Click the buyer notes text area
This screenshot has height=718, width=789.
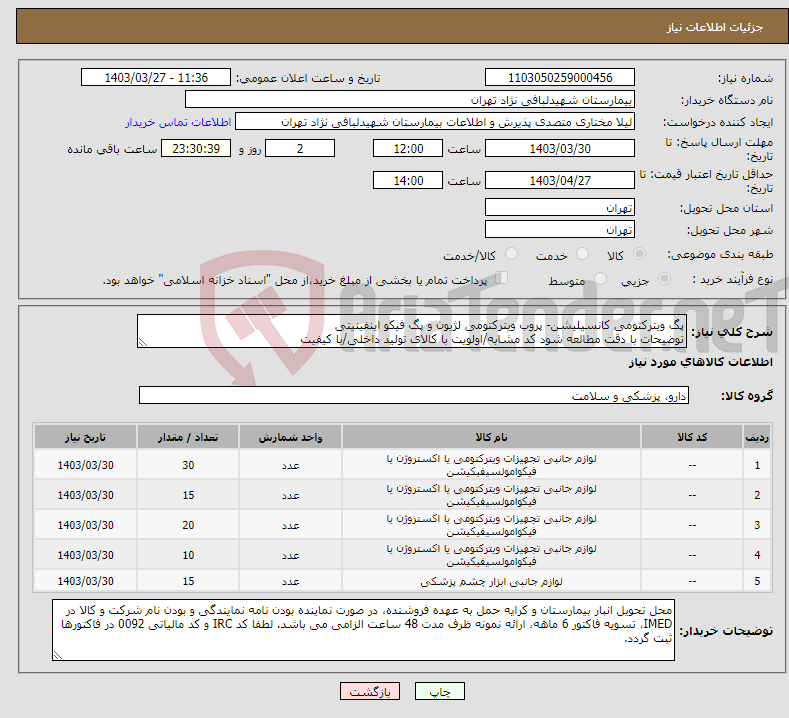pos(363,630)
